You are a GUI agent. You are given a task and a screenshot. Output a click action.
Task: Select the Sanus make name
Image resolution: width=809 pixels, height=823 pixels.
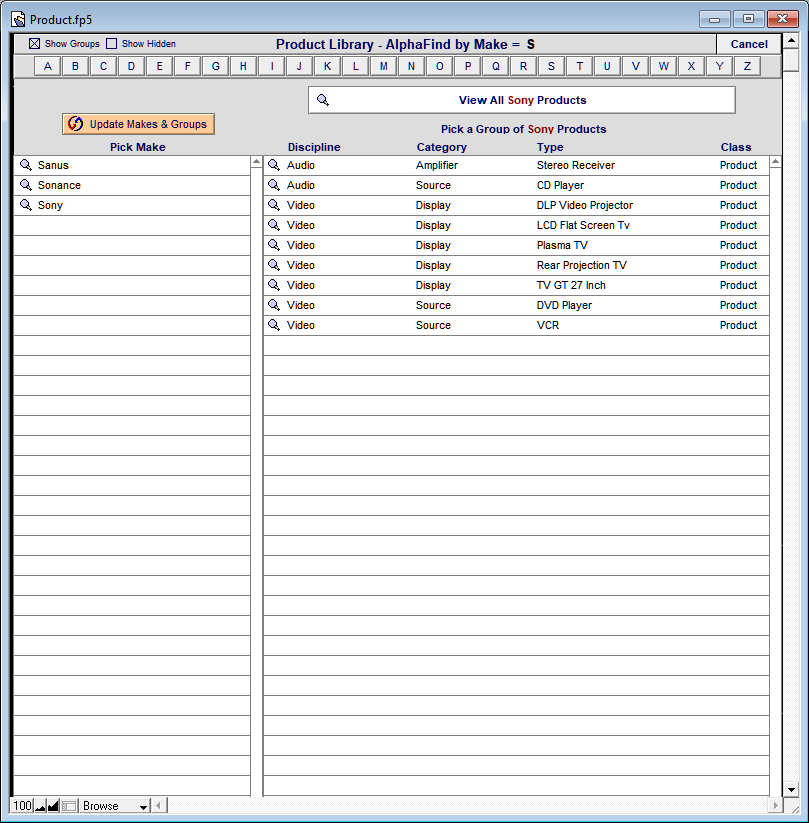pyautogui.click(x=53, y=165)
